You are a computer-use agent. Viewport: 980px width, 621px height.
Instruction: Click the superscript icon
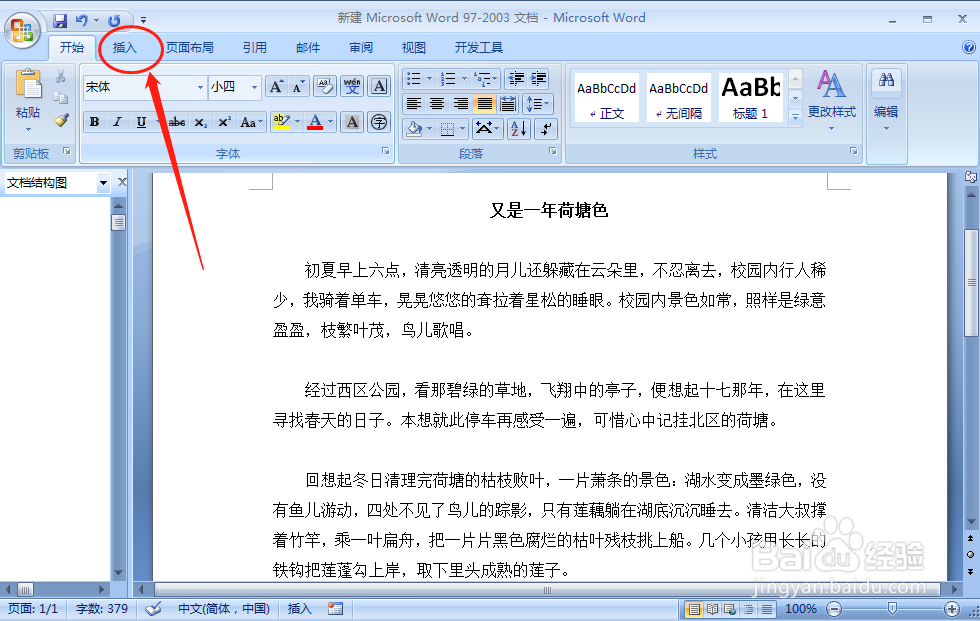click(225, 120)
